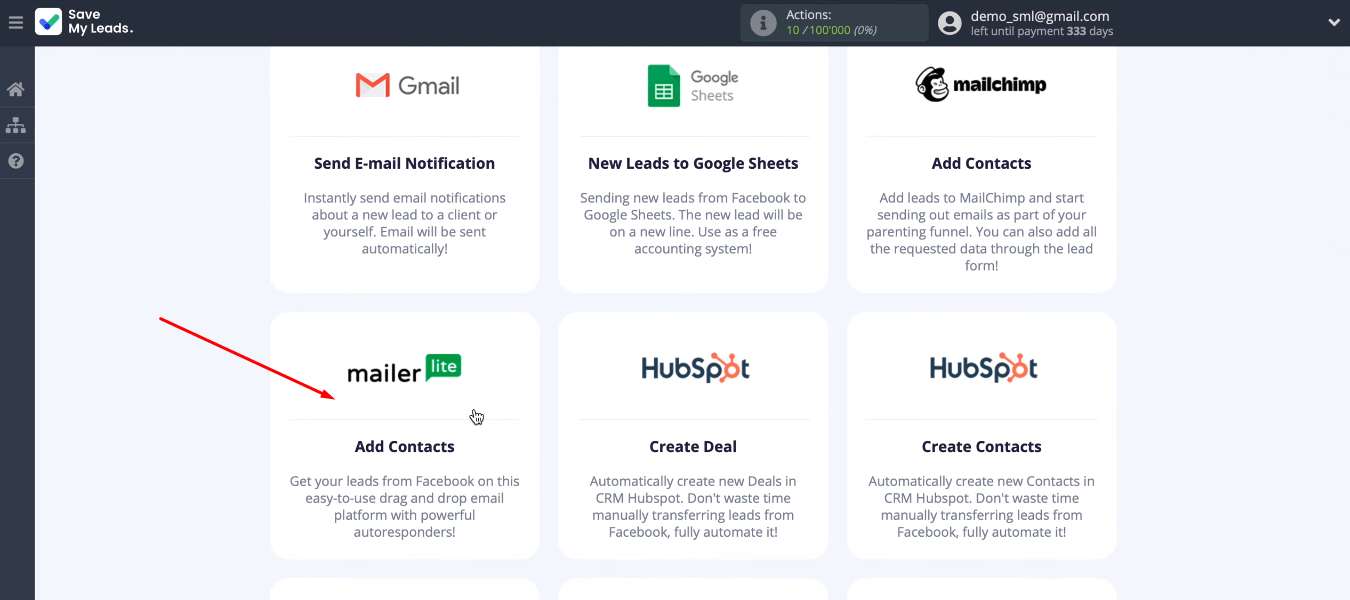This screenshot has width=1350, height=600.
Task: Click the Actions info icon
Action: pyautogui.click(x=763, y=23)
